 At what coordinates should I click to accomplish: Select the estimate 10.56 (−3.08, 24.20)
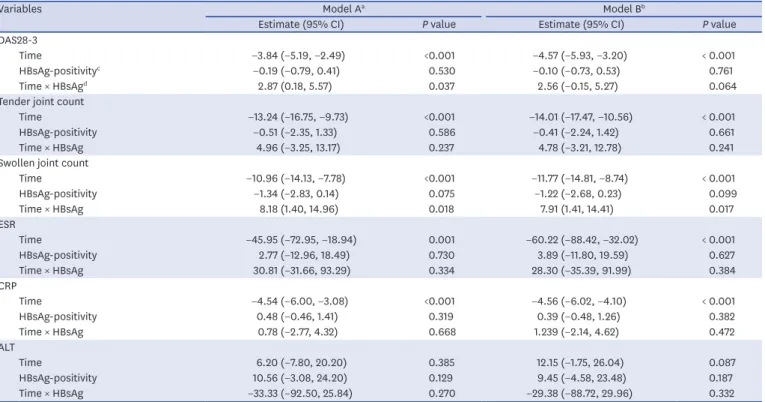(x=300, y=378)
